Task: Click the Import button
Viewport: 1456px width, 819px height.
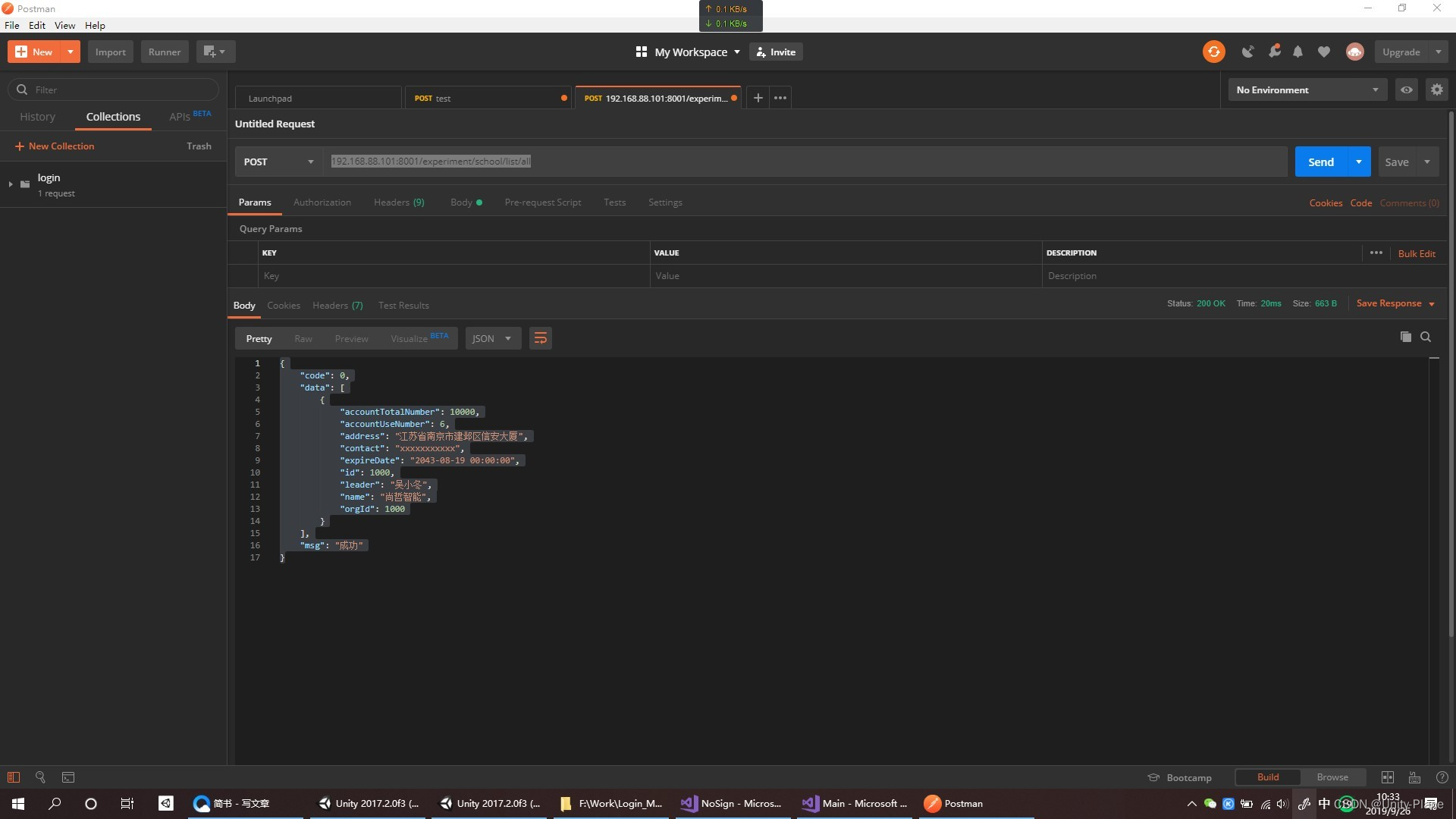Action: click(111, 52)
